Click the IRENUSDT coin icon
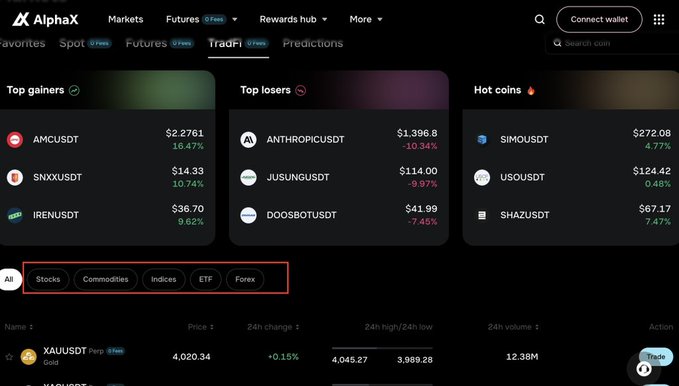Screen dimensions: 679x386 (15, 215)
